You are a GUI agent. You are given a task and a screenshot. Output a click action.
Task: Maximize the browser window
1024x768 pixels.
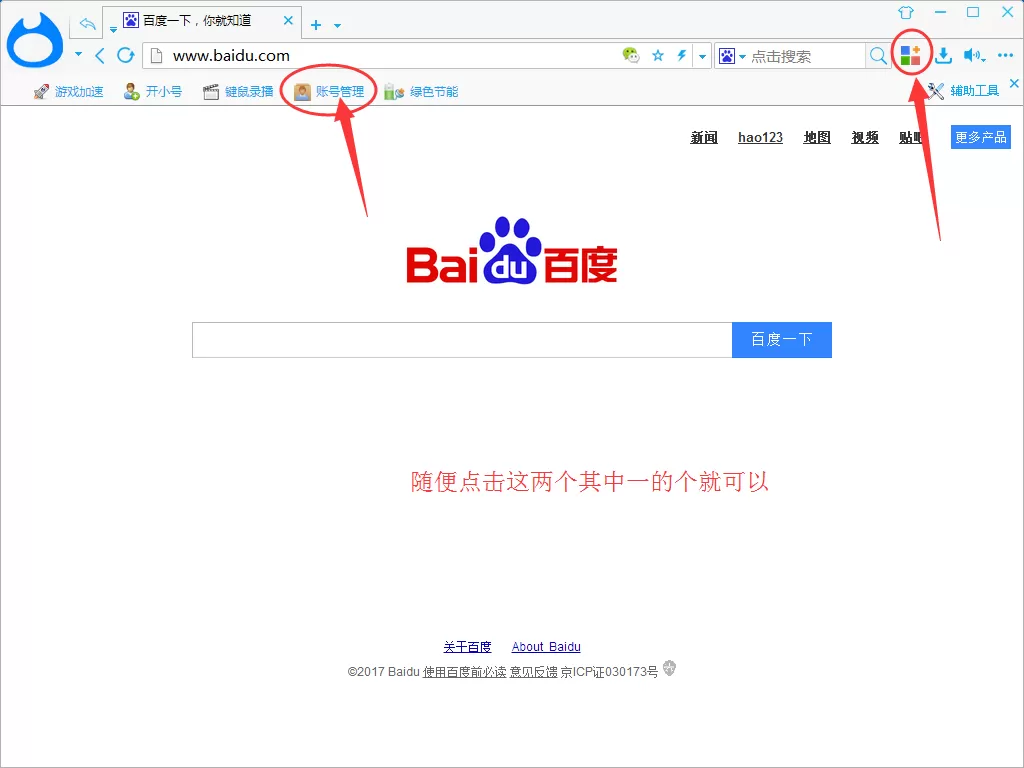pyautogui.click(x=973, y=12)
